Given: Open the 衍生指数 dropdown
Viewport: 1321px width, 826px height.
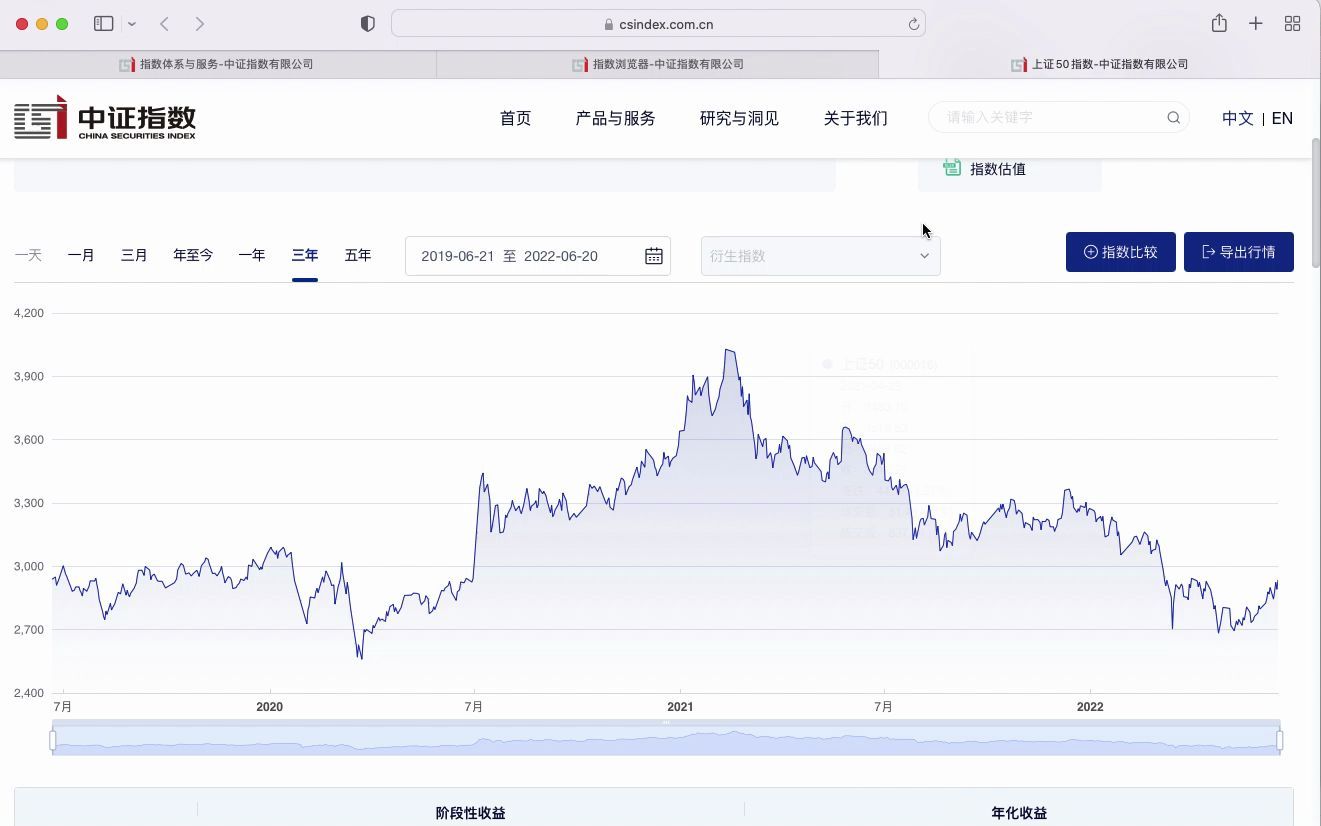Looking at the screenshot, I should (x=820, y=256).
